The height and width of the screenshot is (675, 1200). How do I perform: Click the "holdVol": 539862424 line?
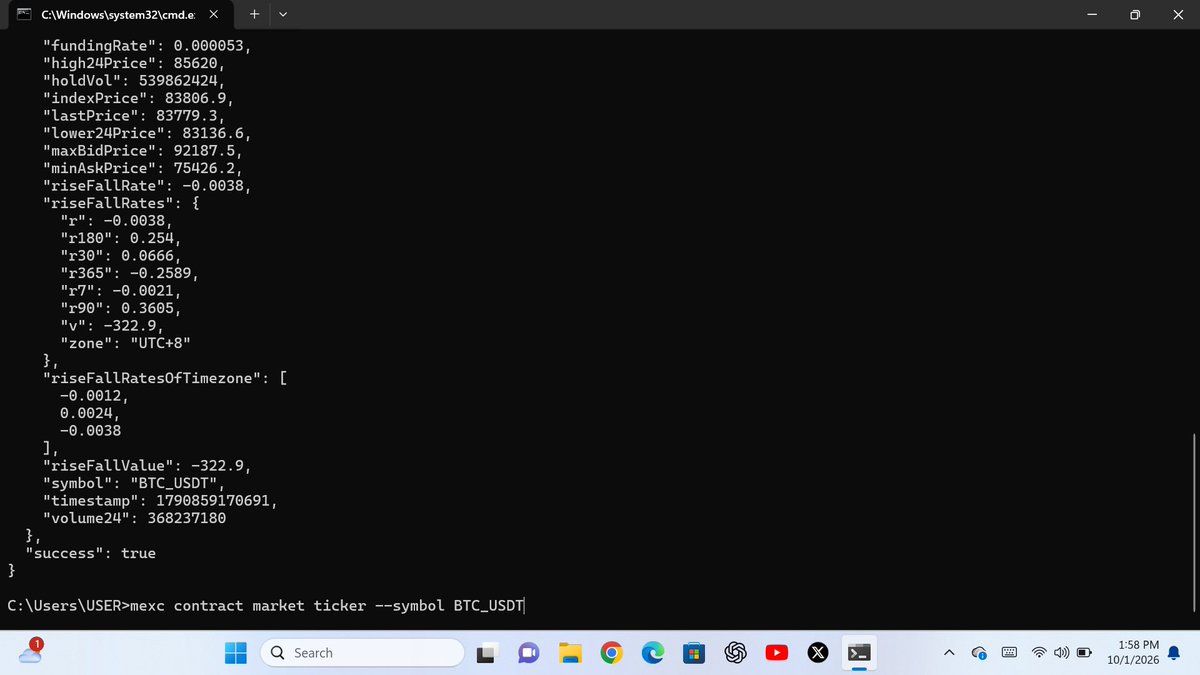click(134, 80)
